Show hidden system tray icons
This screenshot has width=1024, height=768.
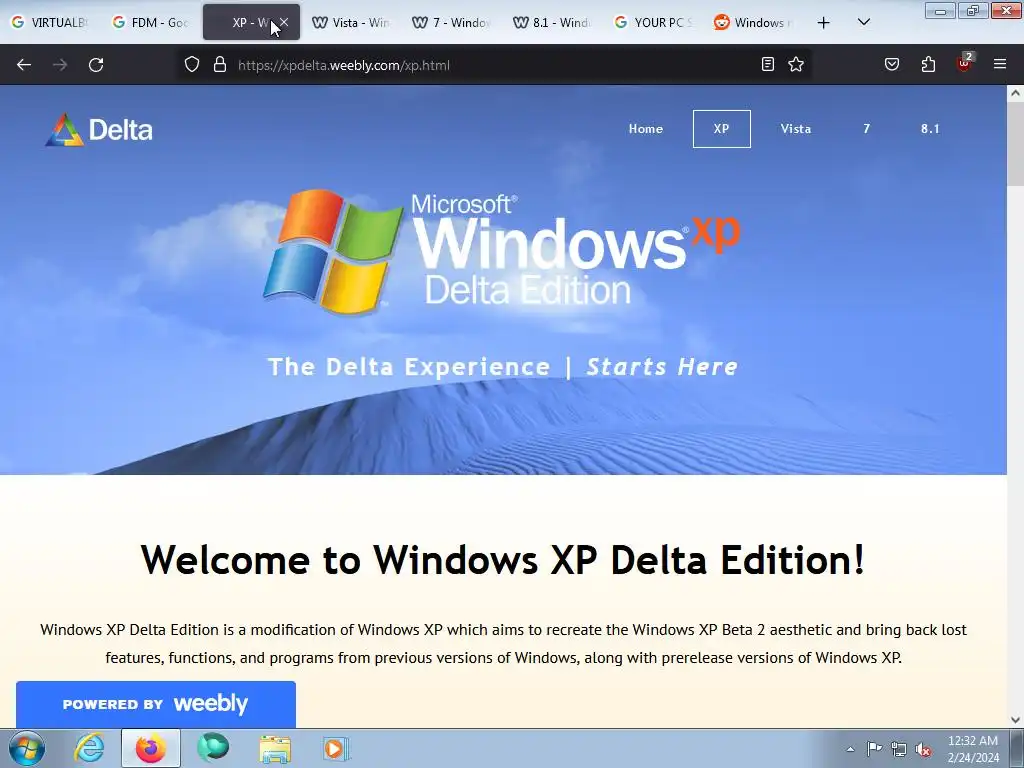[x=850, y=749]
